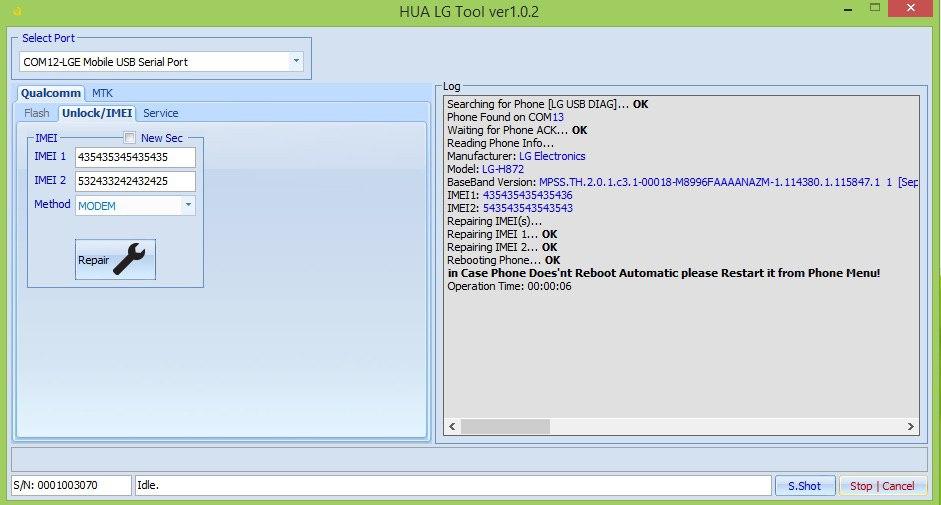
Task: Maximize the HUA LG Tool window
Action: (875, 8)
